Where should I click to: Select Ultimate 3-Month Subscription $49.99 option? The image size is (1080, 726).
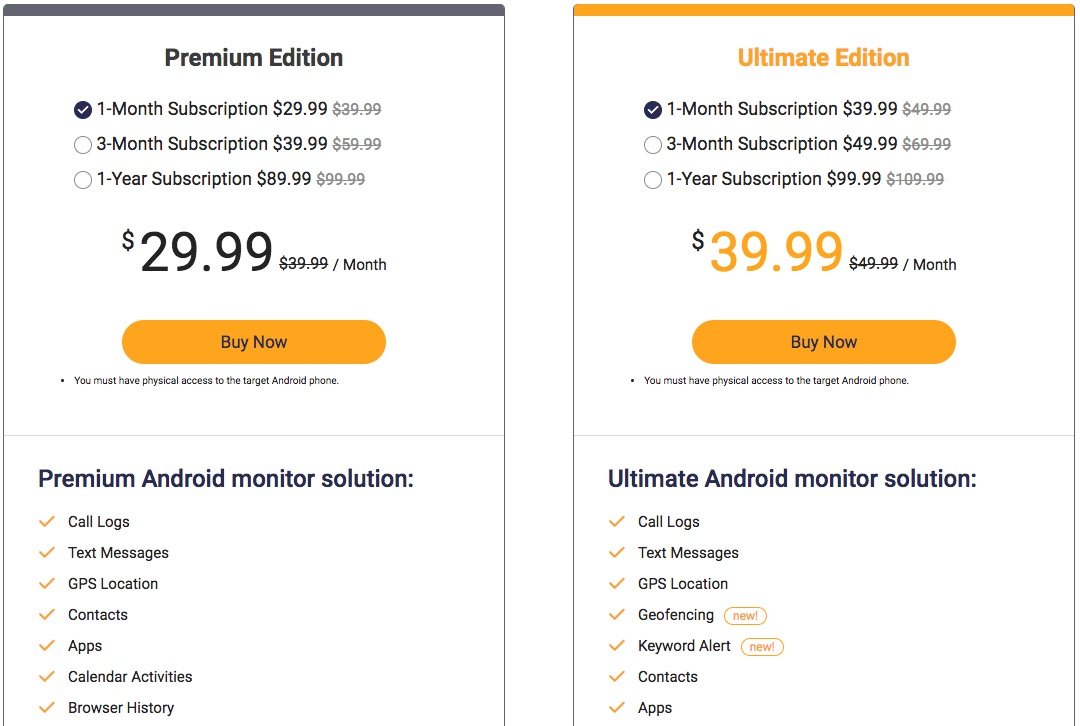click(653, 145)
